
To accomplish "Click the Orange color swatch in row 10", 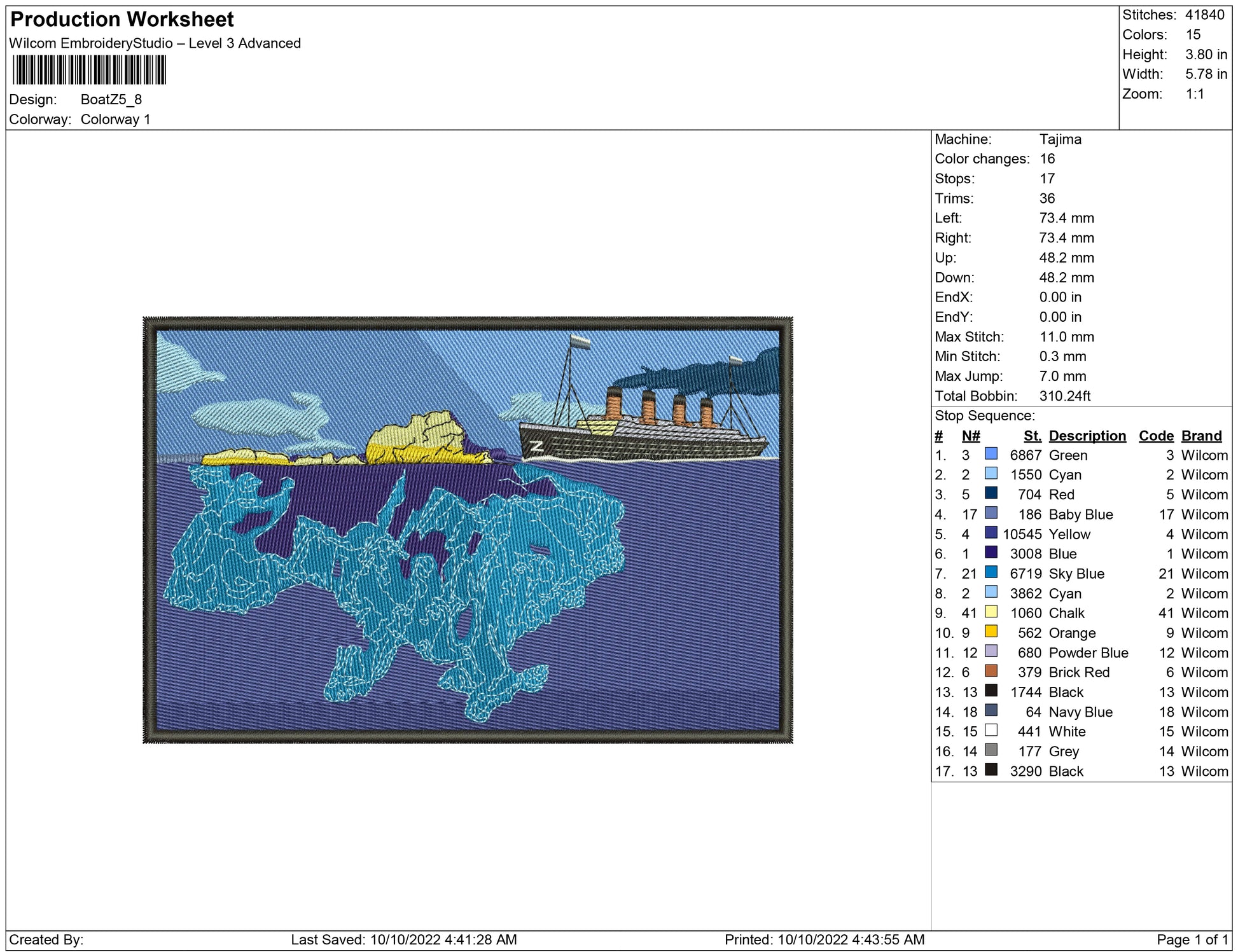I will pos(991,631).
